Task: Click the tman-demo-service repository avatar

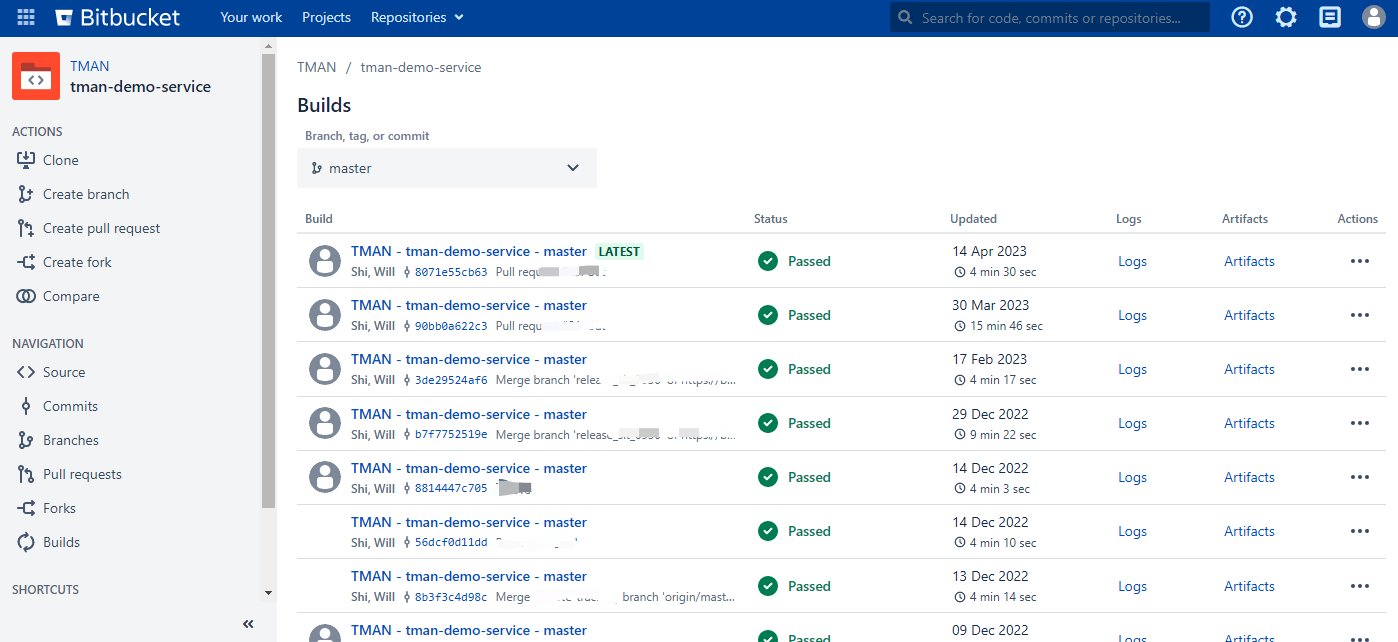Action: pyautogui.click(x=36, y=76)
